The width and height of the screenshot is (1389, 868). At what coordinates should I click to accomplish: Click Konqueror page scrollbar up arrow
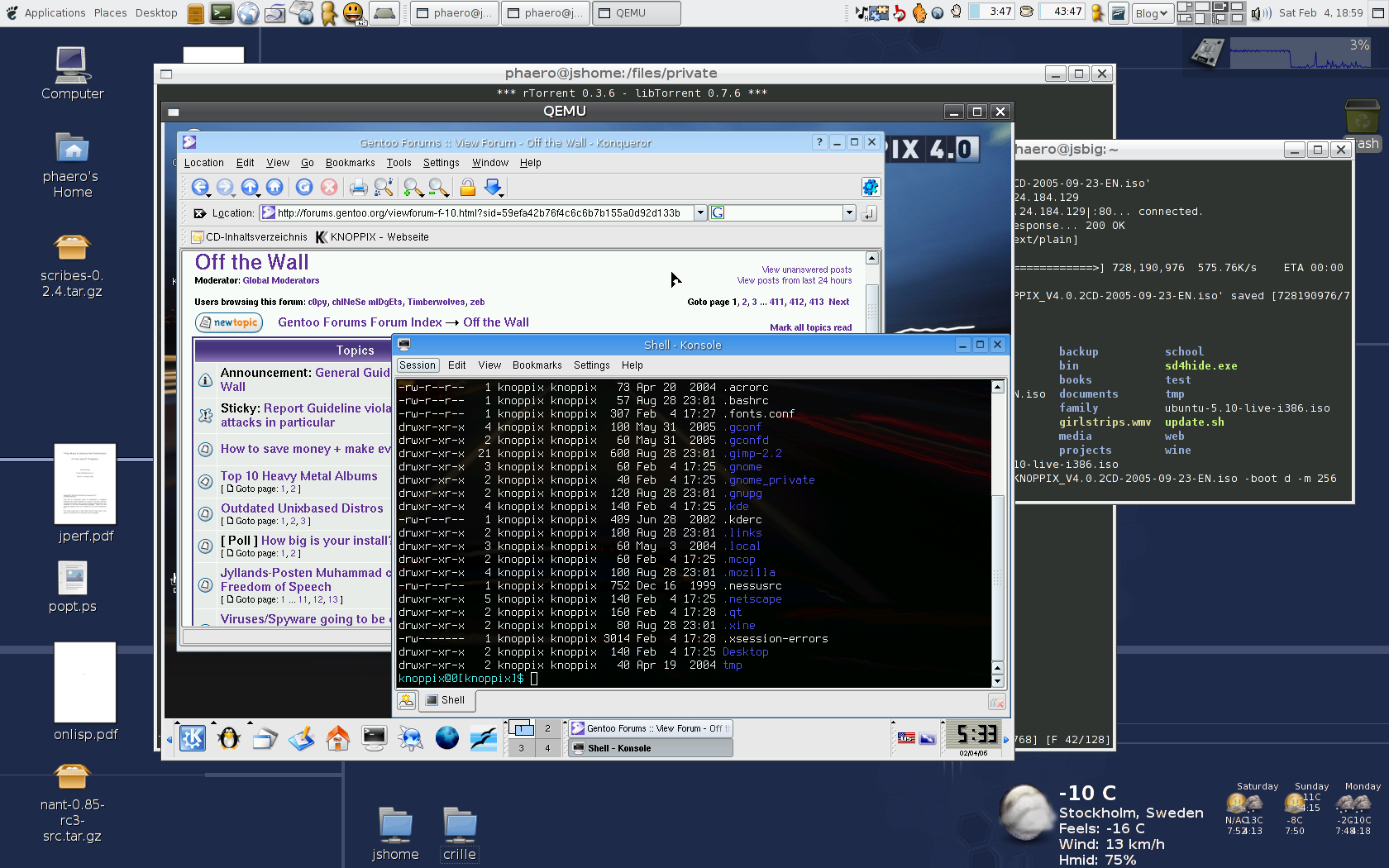pyautogui.click(x=871, y=258)
